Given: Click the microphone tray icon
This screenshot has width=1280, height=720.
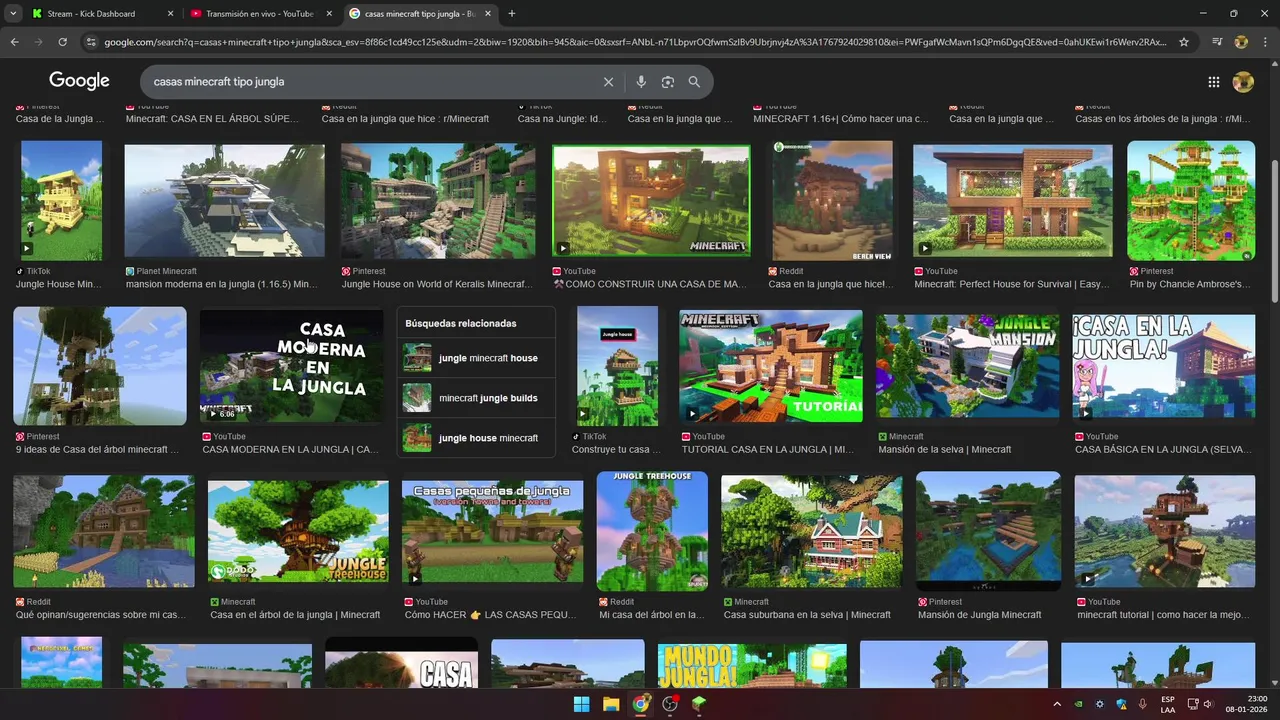Looking at the screenshot, I should [x=1142, y=704].
